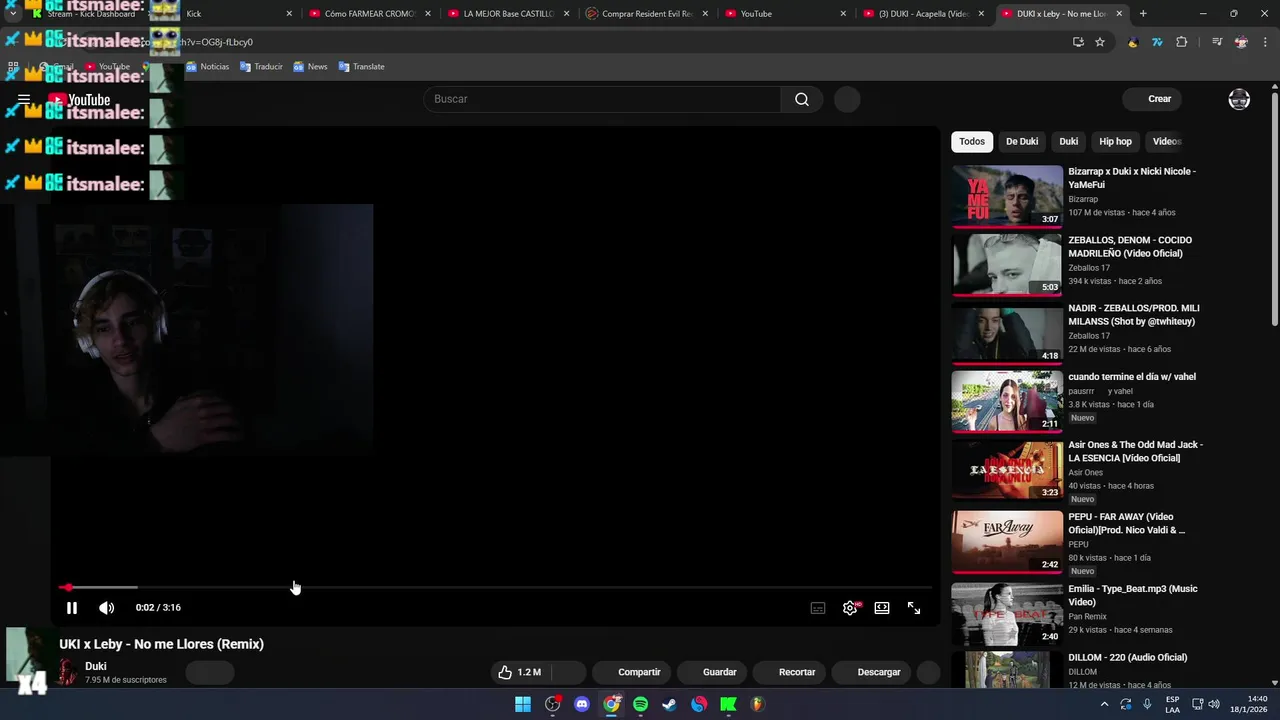The height and width of the screenshot is (720, 1280).
Task: Click the Compartir button
Action: [631, 672]
